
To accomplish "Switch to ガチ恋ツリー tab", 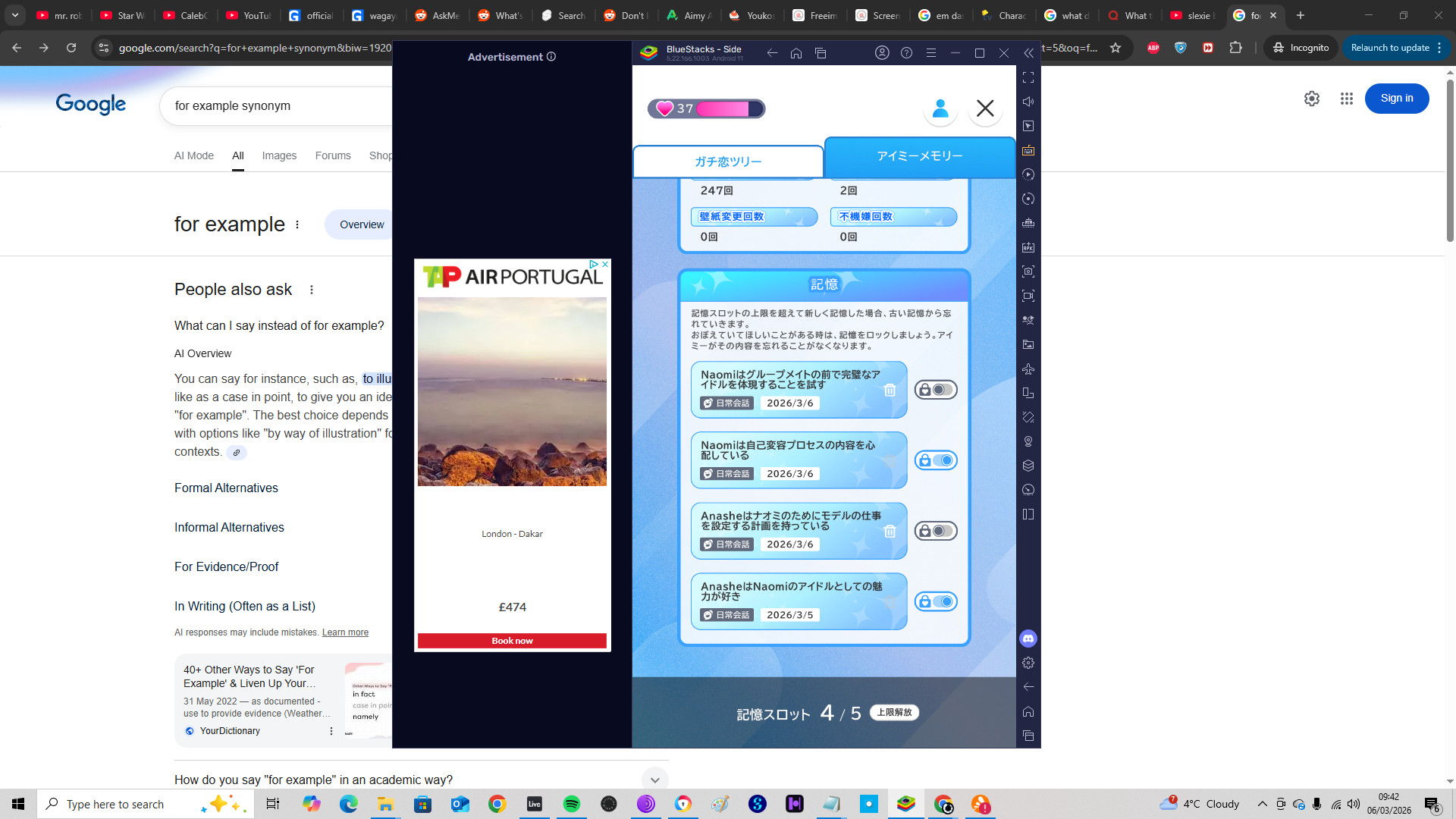I will coord(728,162).
